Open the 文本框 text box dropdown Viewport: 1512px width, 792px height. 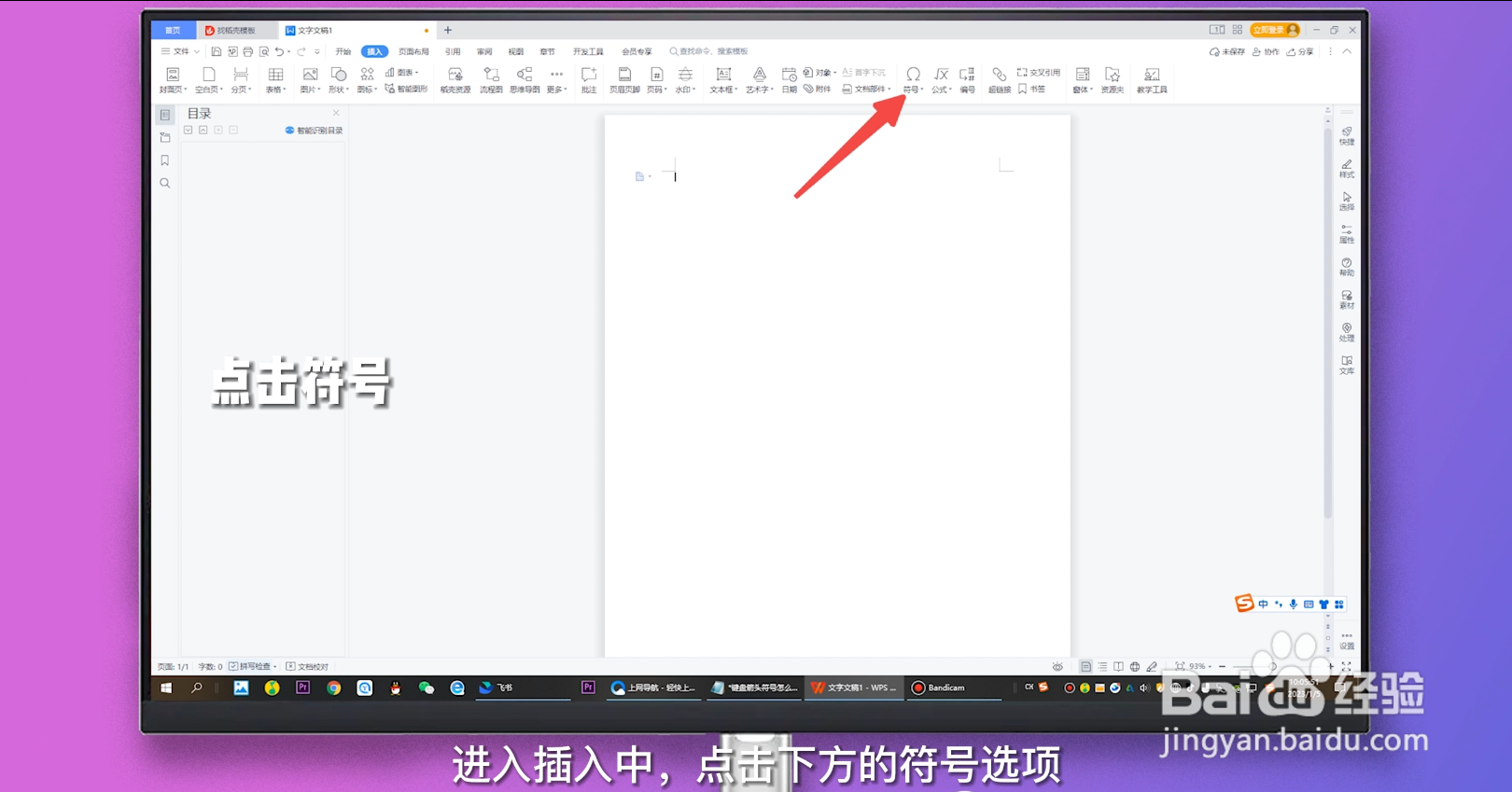[723, 79]
